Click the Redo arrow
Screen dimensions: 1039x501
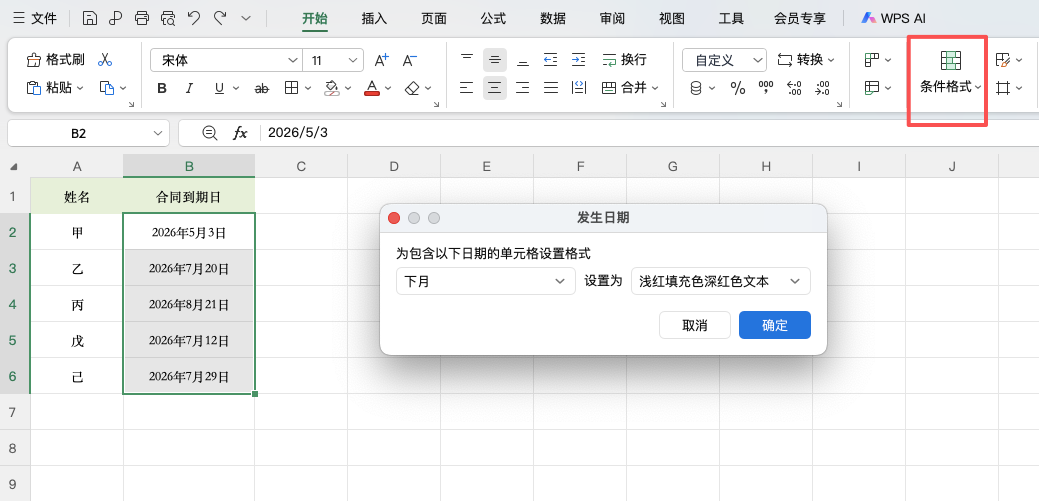point(220,18)
